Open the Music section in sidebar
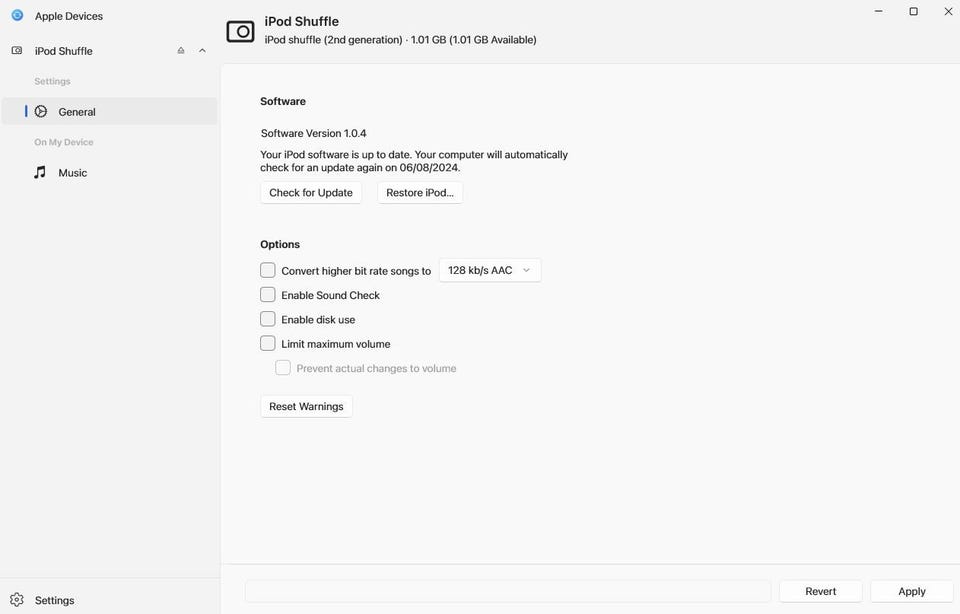Viewport: 960px width, 614px height. point(73,173)
